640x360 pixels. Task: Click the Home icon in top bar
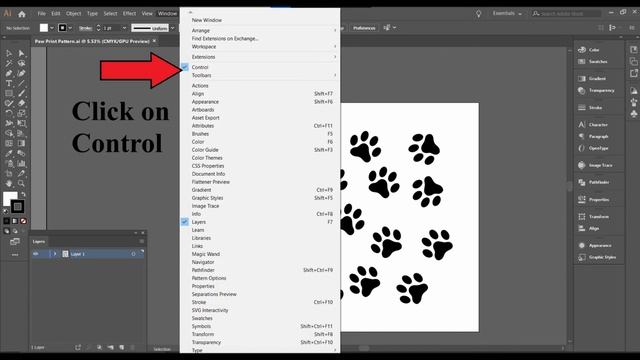pos(22,13)
